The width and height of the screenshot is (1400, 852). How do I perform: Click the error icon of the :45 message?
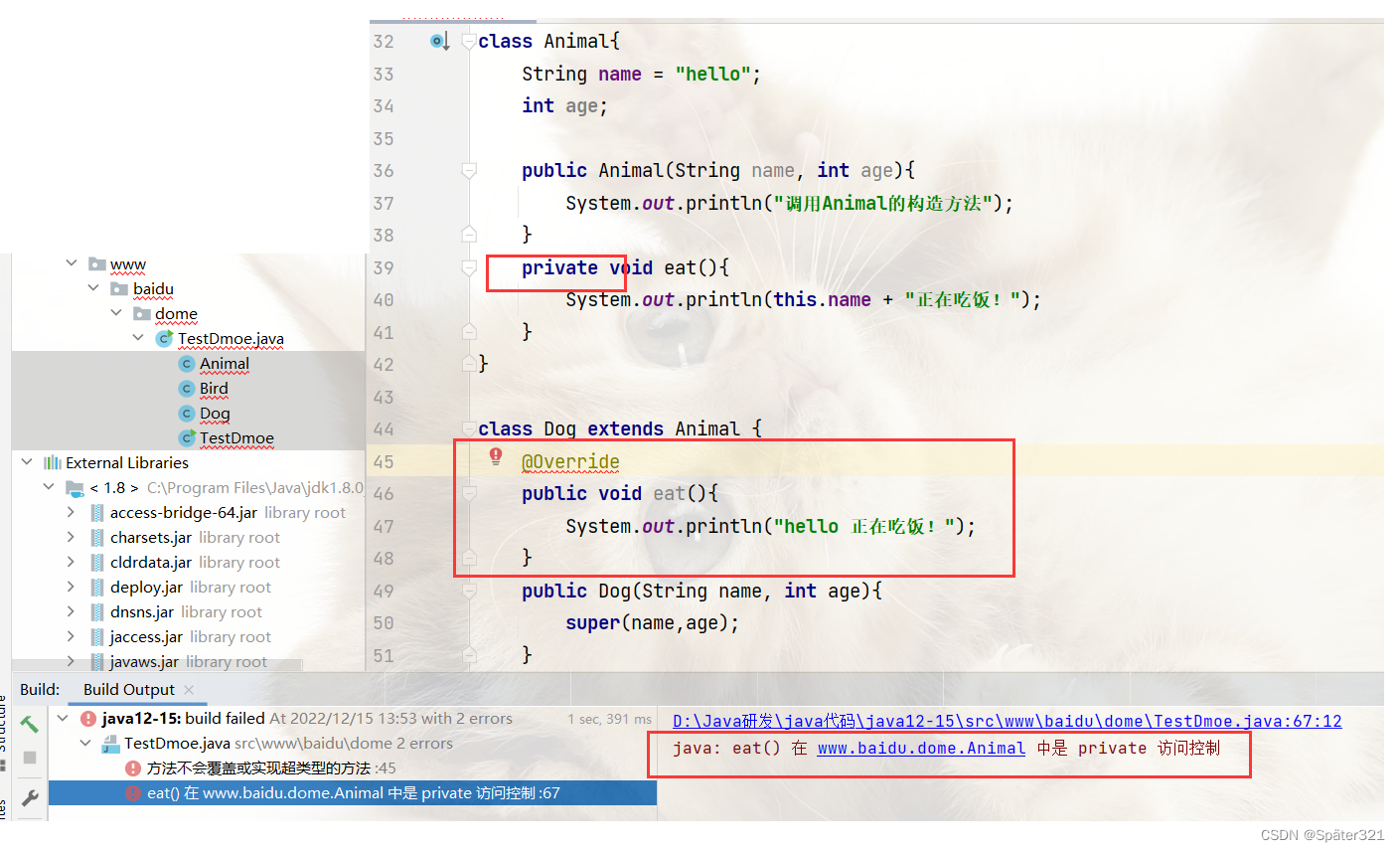tap(133, 768)
